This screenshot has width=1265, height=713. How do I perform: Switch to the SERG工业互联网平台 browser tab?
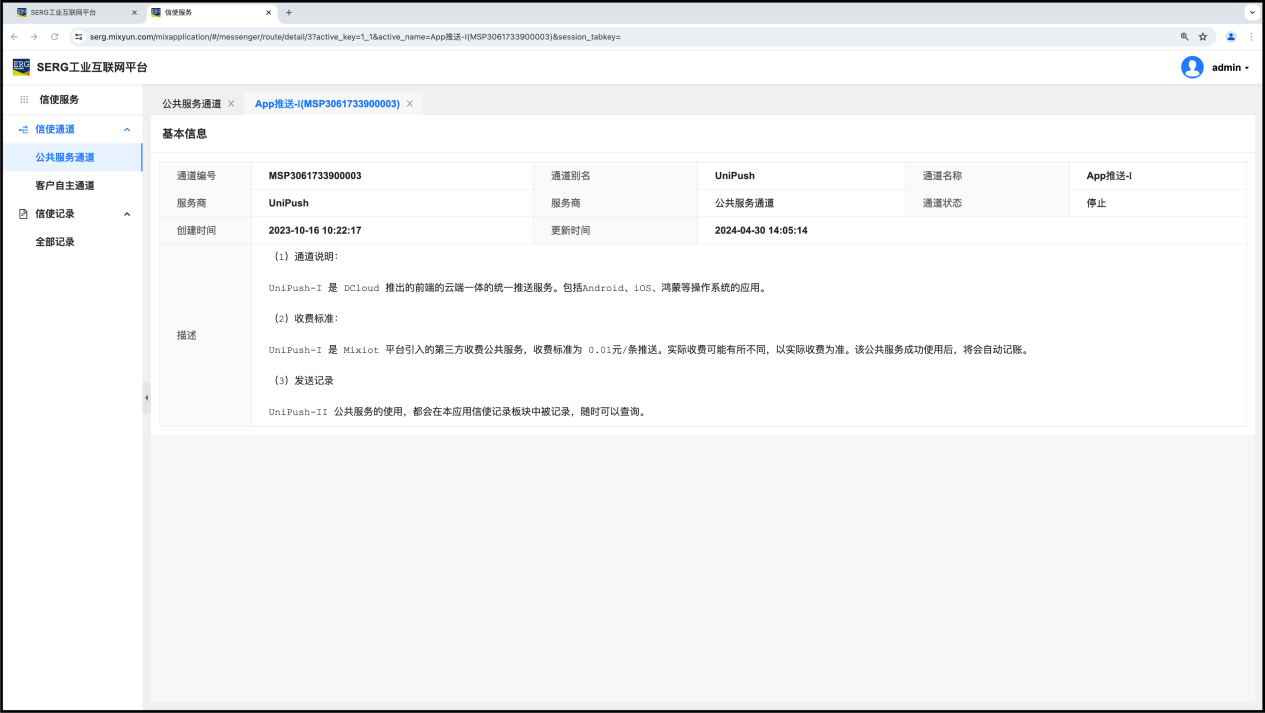70,12
